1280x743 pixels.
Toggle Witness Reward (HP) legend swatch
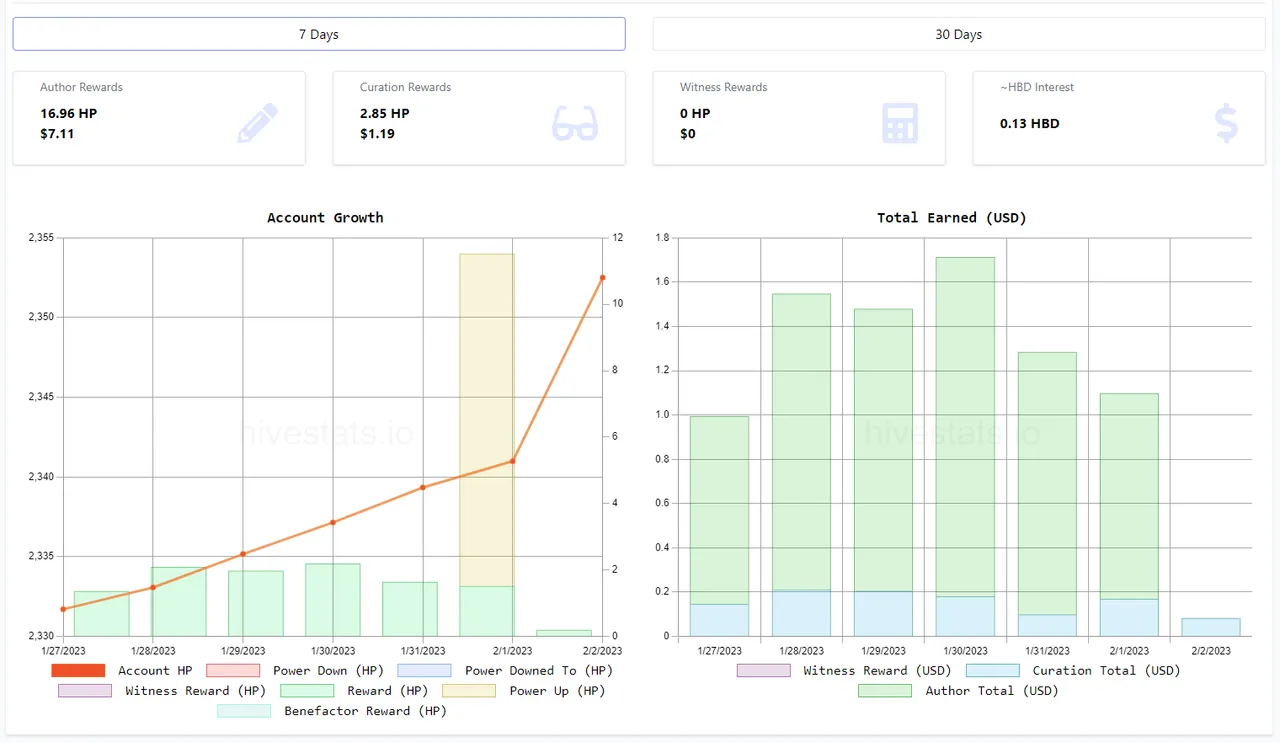point(85,691)
